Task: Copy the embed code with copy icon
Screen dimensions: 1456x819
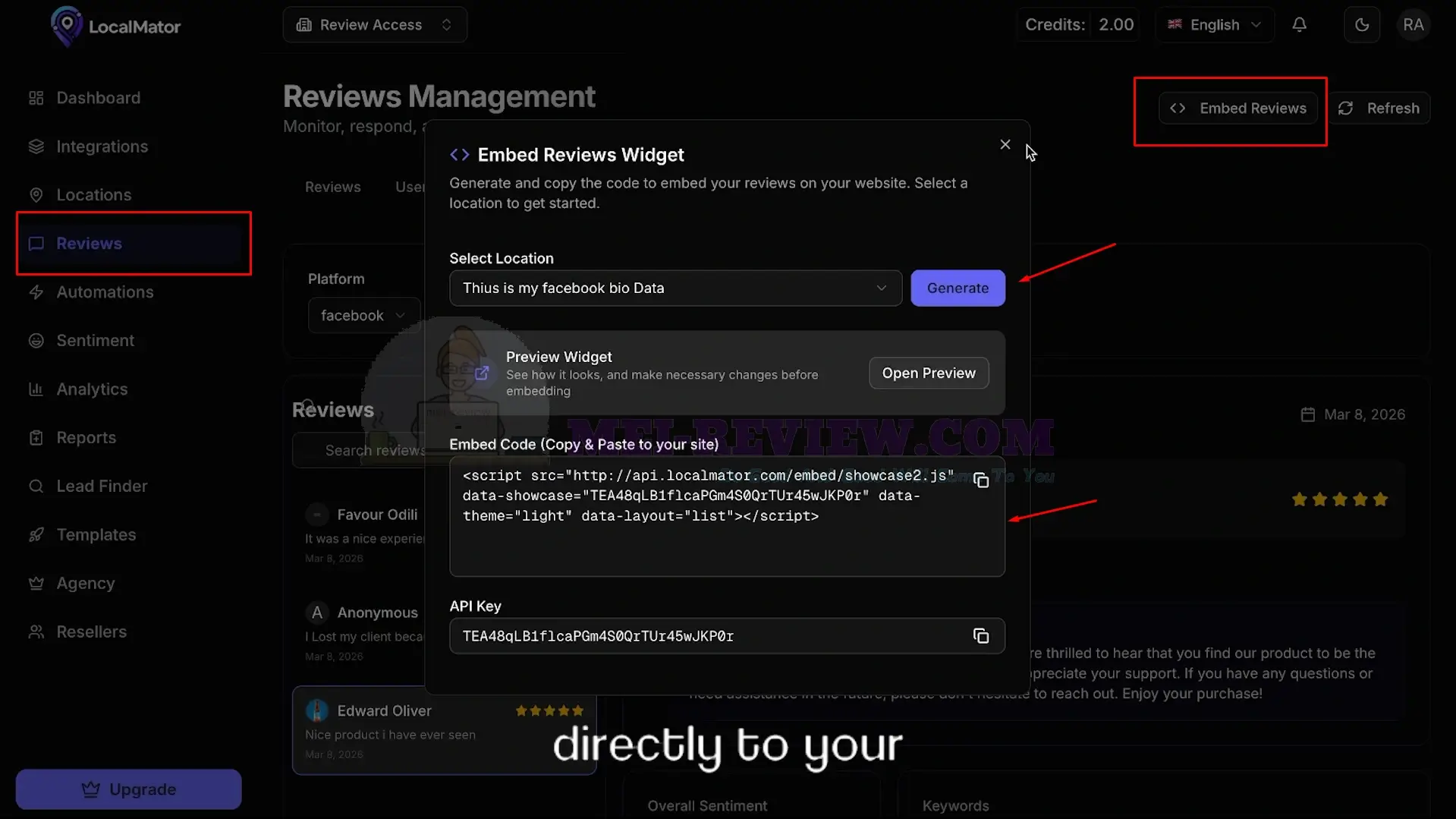Action: point(980,481)
